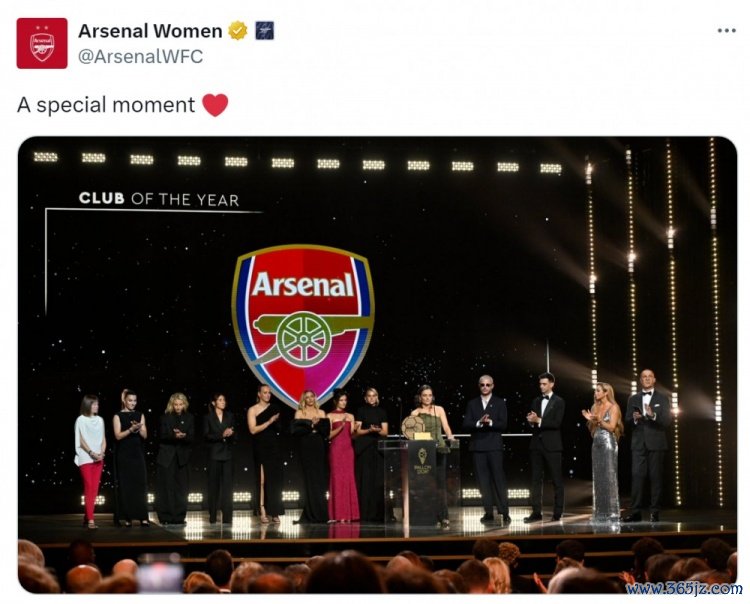Viewport: 750px width, 604px height.
Task: Click the "CLUB OF THE YEAR" caption
Action: pyautogui.click(x=159, y=199)
